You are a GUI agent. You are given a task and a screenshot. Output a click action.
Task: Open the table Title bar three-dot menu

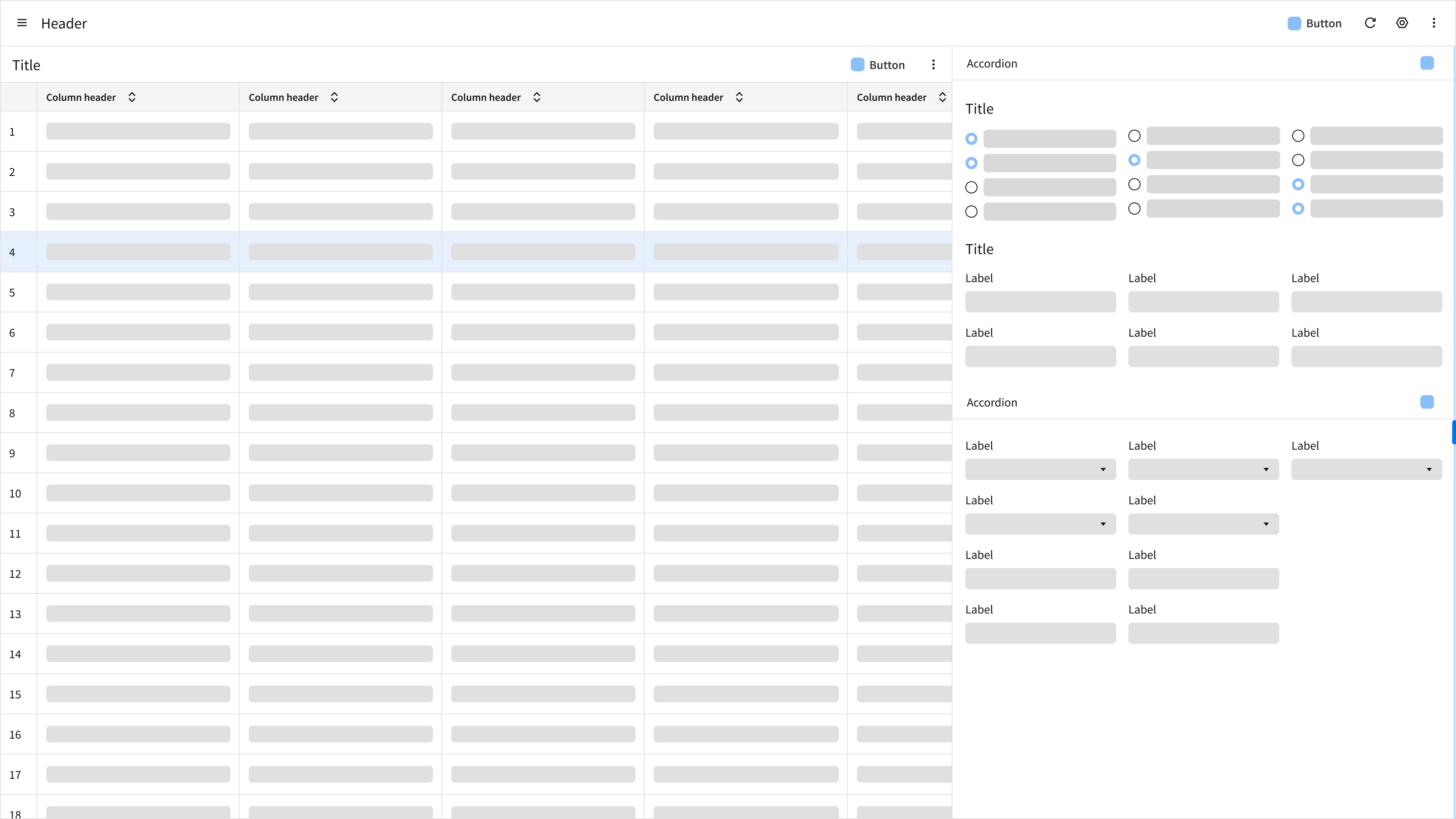coord(933,65)
